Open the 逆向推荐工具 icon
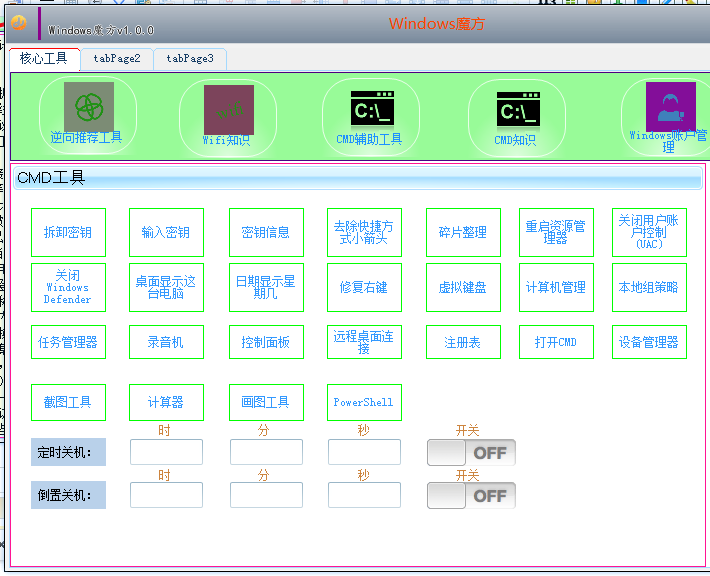 point(88,115)
